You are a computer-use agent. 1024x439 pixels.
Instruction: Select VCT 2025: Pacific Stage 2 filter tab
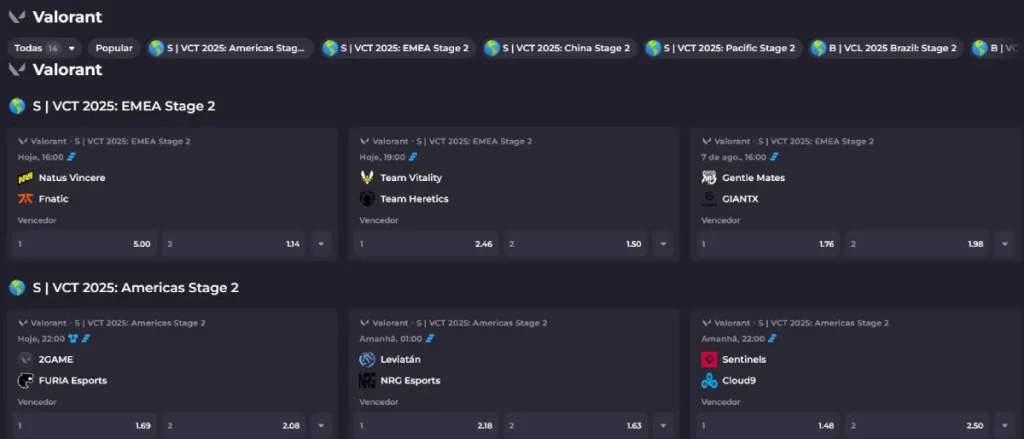pyautogui.click(x=722, y=48)
